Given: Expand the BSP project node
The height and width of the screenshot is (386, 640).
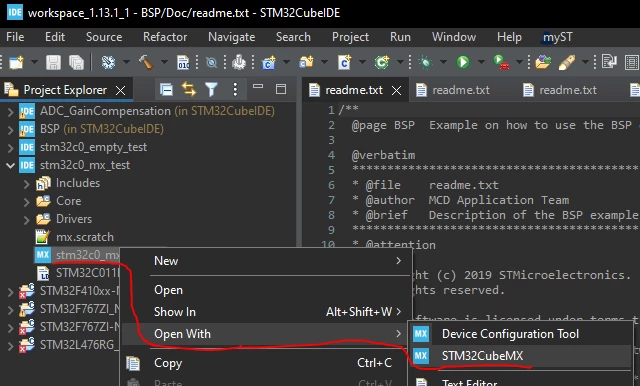Looking at the screenshot, I should (x=11, y=129).
